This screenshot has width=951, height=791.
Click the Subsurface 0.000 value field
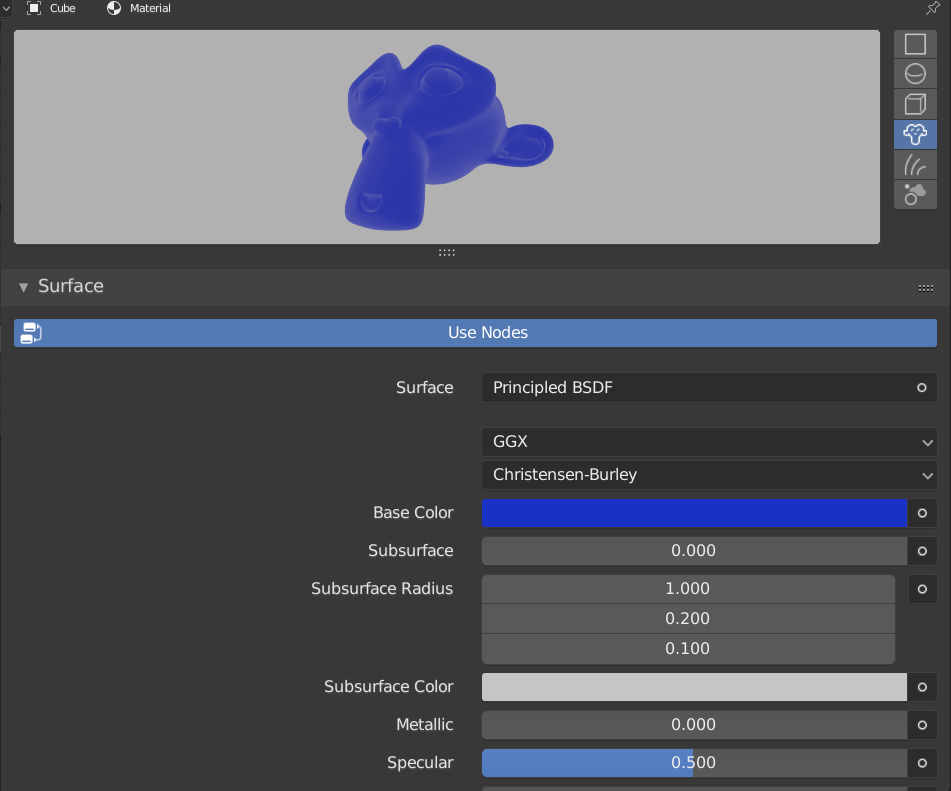tap(694, 551)
